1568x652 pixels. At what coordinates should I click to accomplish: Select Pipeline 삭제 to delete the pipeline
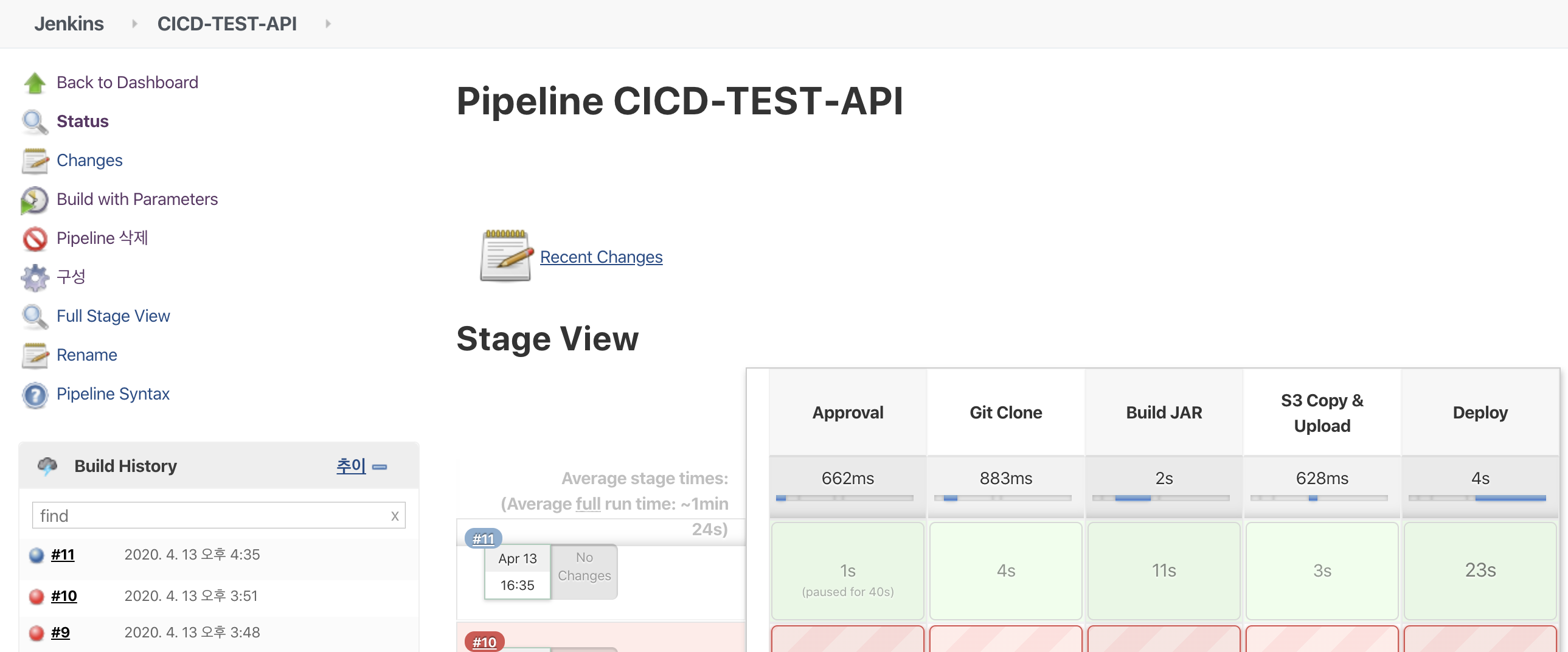coord(102,238)
